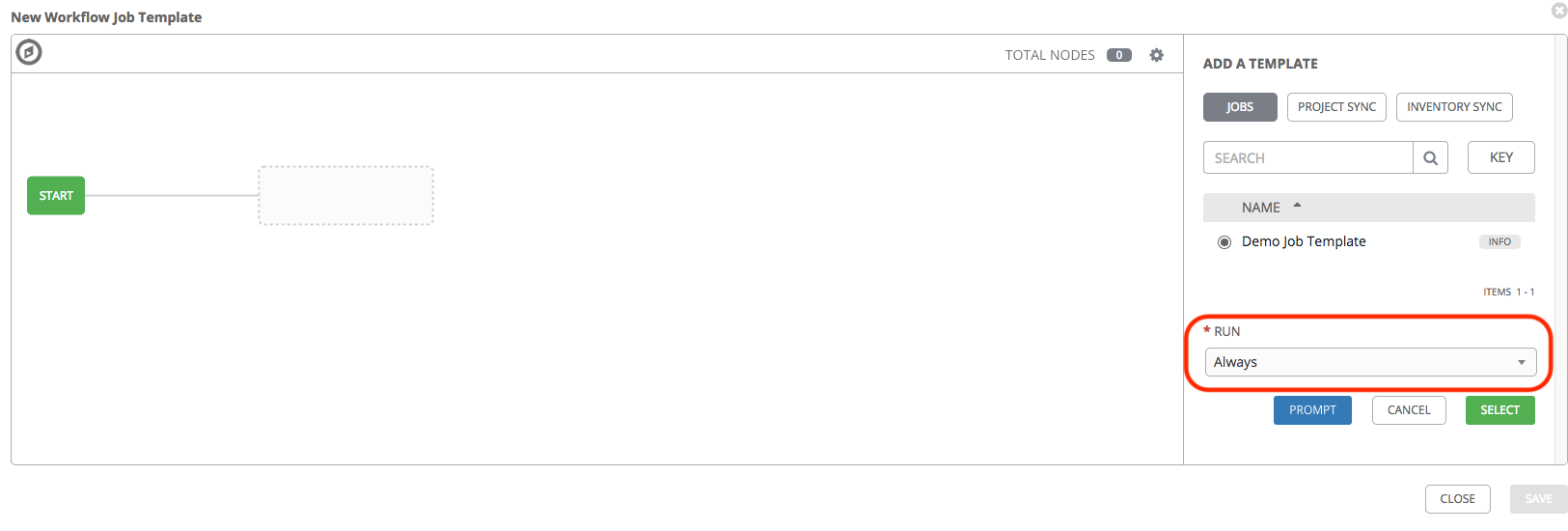The image size is (1568, 531).
Task: Sort template list by NAME column
Action: pos(1261,208)
